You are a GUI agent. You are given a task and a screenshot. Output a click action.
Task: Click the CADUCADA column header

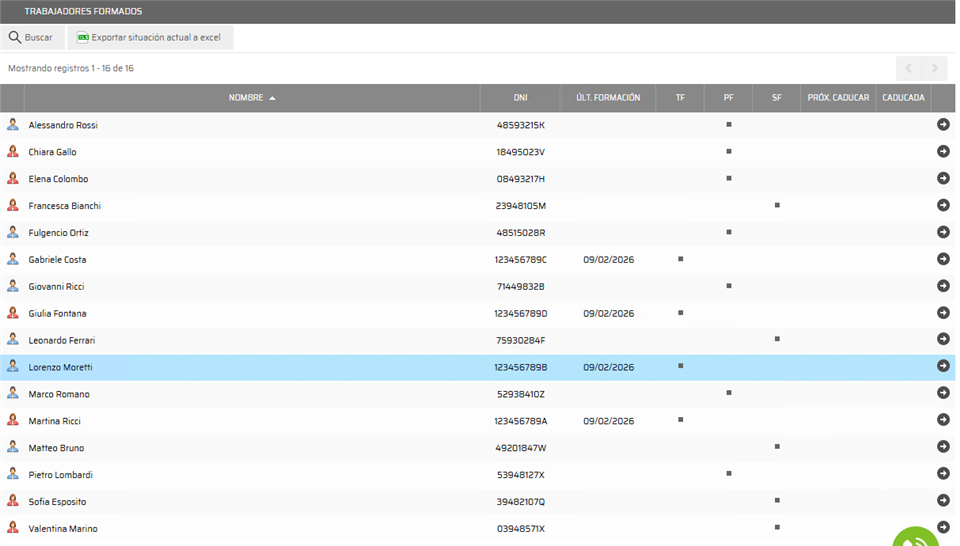click(x=904, y=98)
